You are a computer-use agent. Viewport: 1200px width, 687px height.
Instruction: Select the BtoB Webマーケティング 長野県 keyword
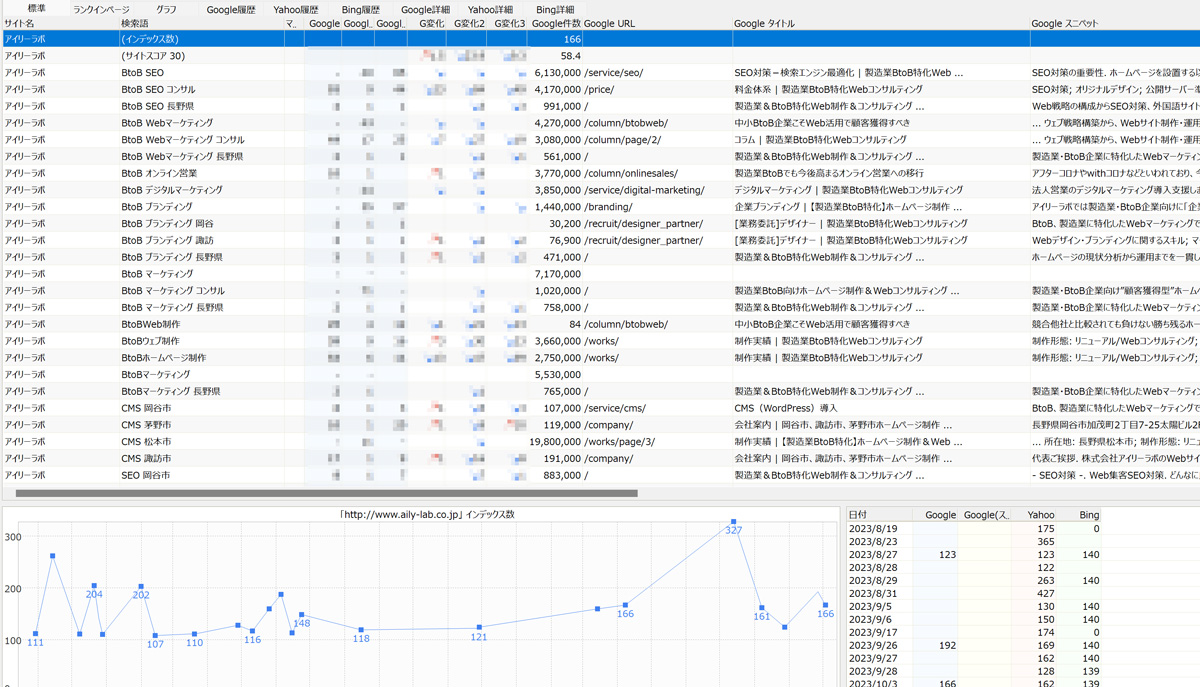pos(183,156)
